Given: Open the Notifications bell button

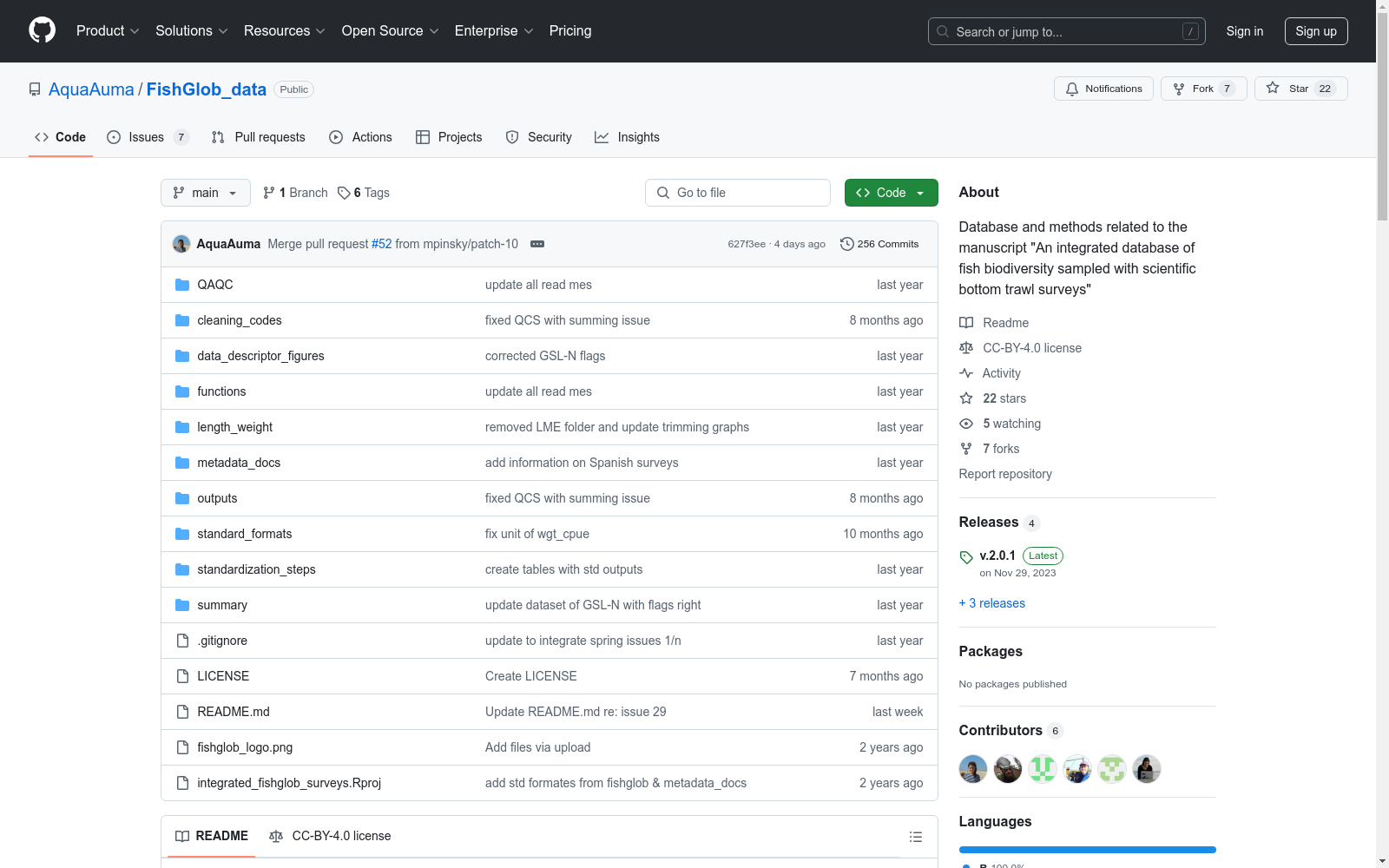Looking at the screenshot, I should tap(1103, 89).
